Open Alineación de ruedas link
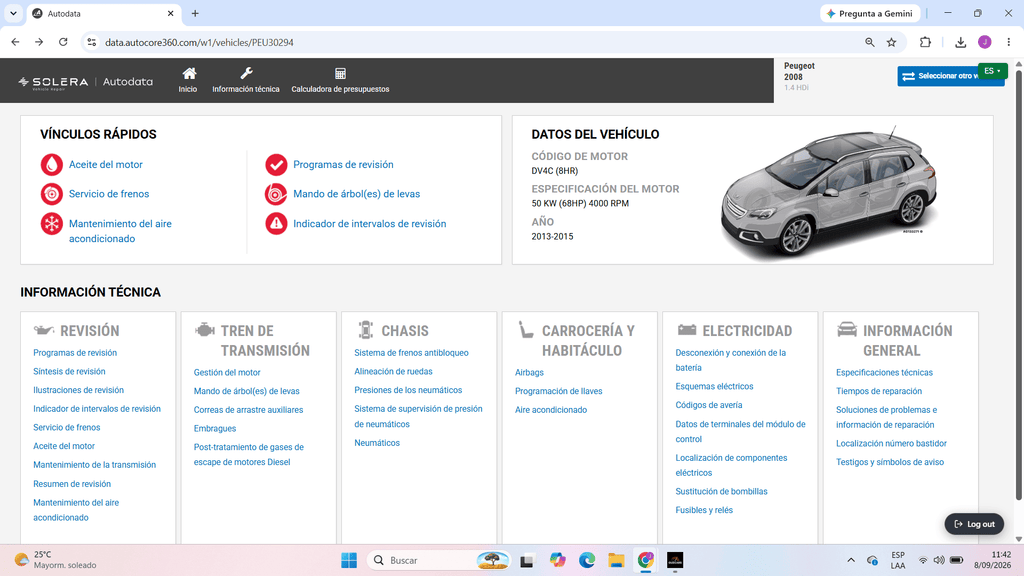1024x576 pixels. (393, 372)
